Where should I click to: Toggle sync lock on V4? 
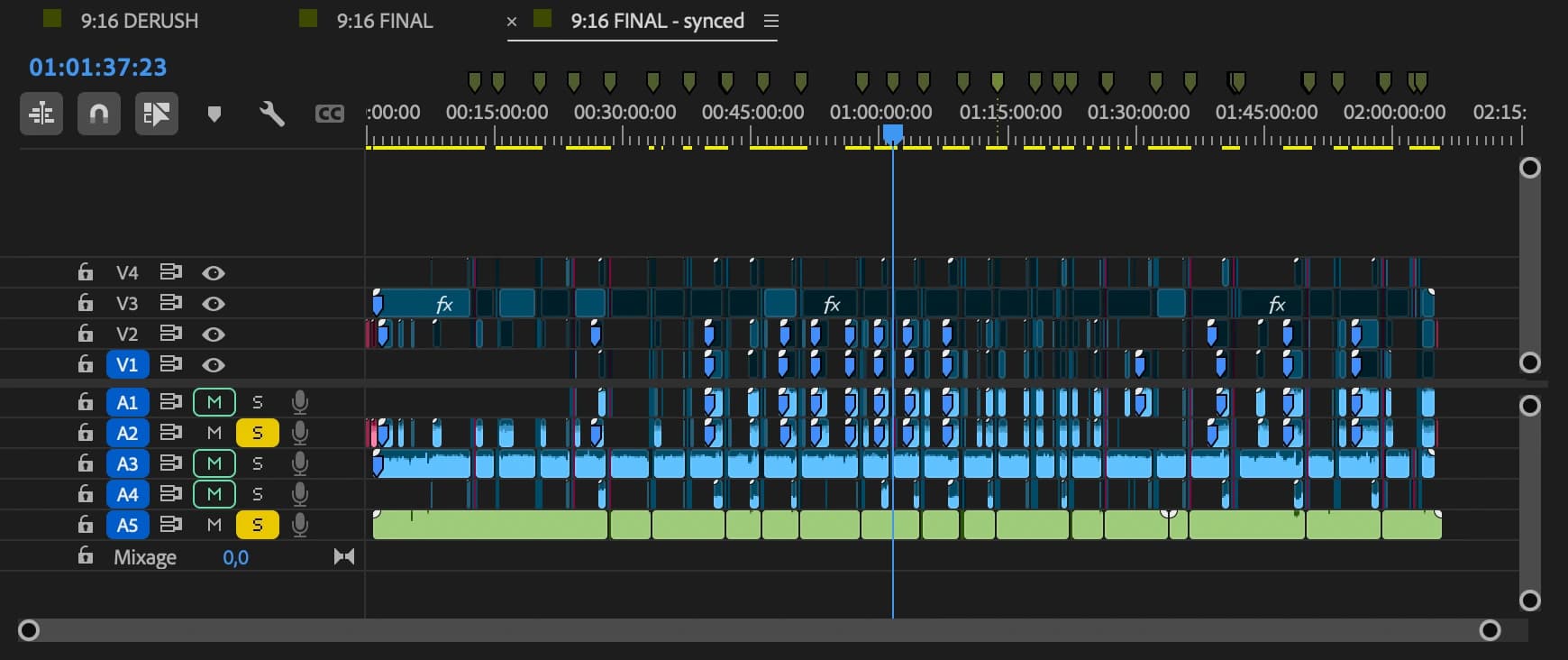point(170,272)
